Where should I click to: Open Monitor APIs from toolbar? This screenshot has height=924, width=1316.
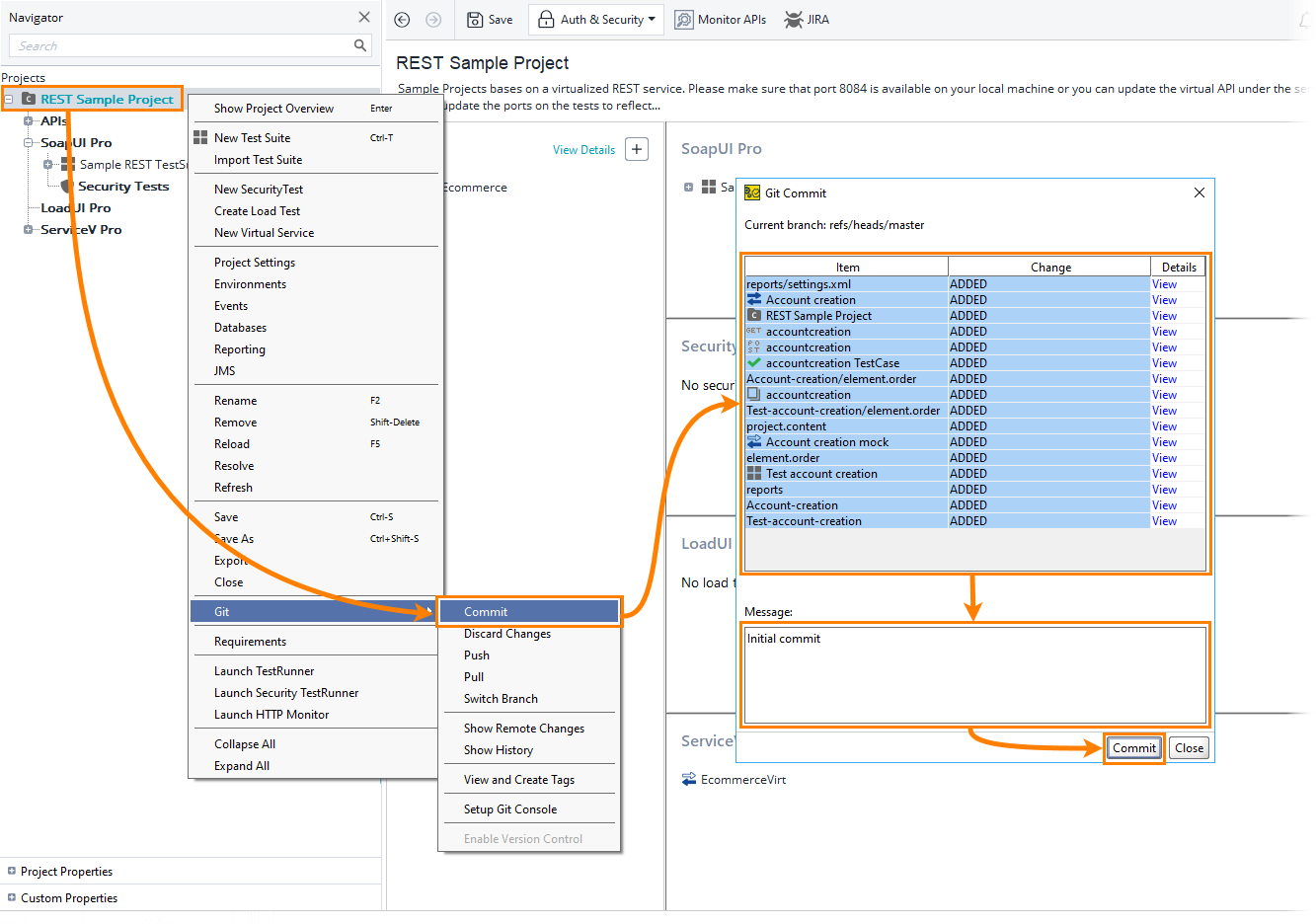[x=721, y=20]
